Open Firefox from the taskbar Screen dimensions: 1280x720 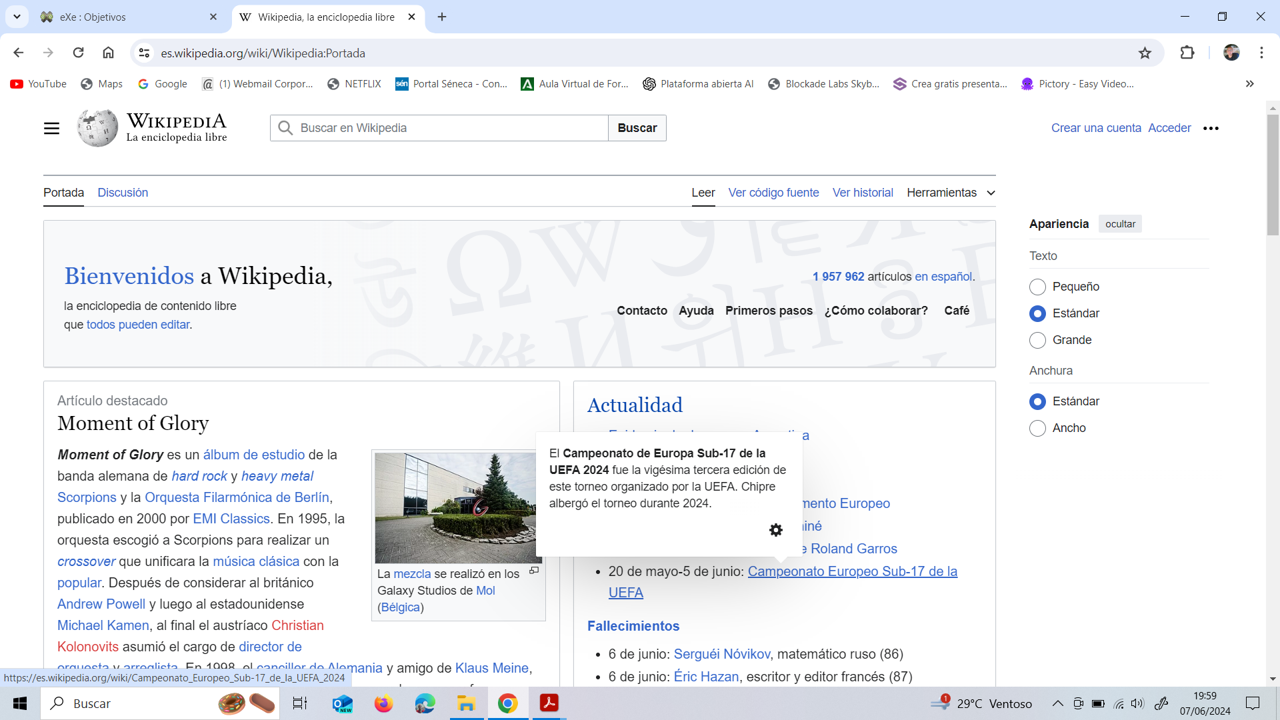pos(383,704)
